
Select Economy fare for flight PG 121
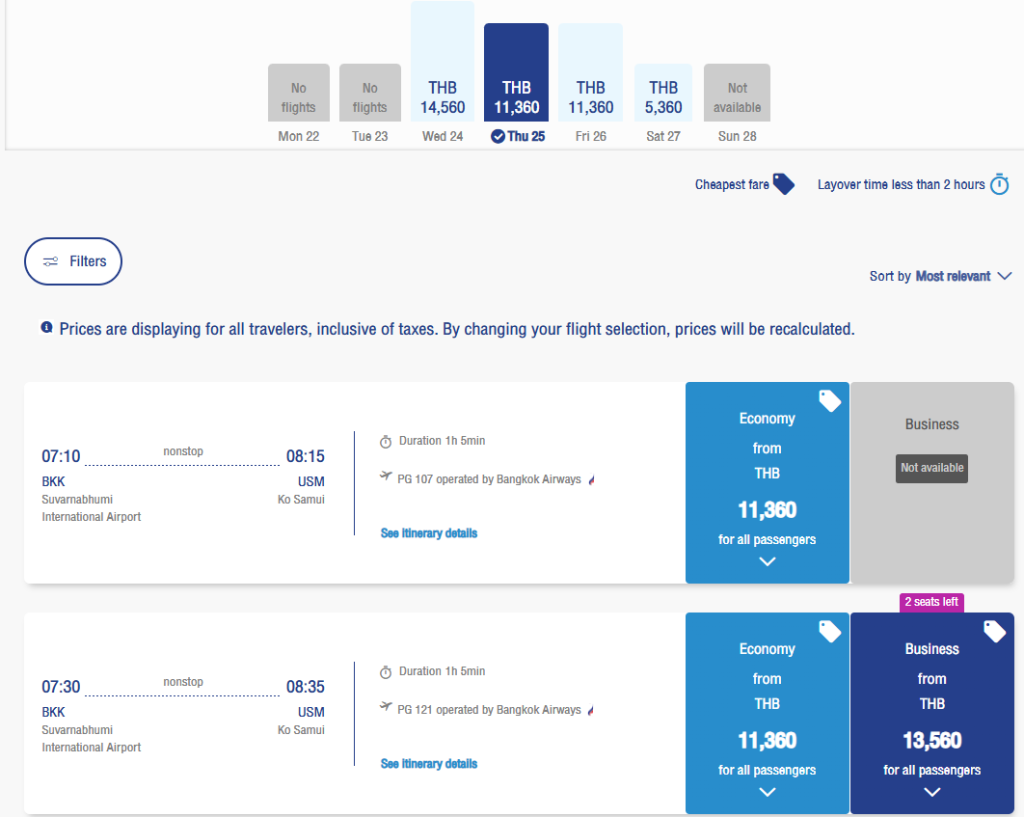767,713
